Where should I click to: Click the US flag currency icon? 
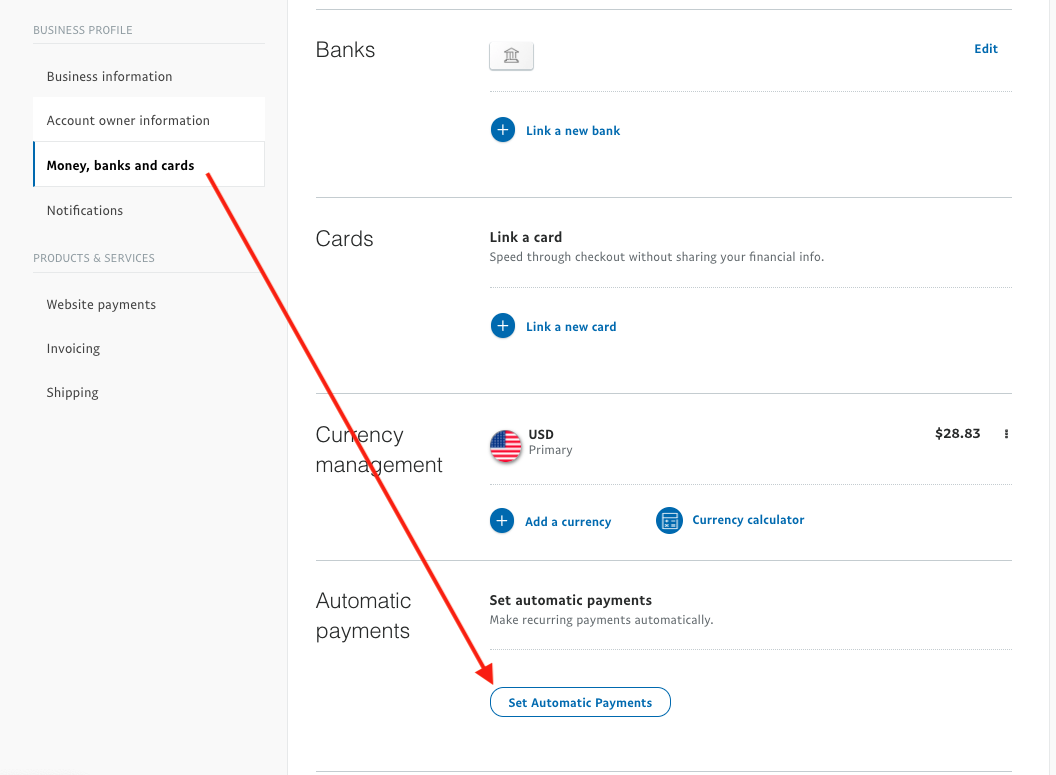(505, 446)
